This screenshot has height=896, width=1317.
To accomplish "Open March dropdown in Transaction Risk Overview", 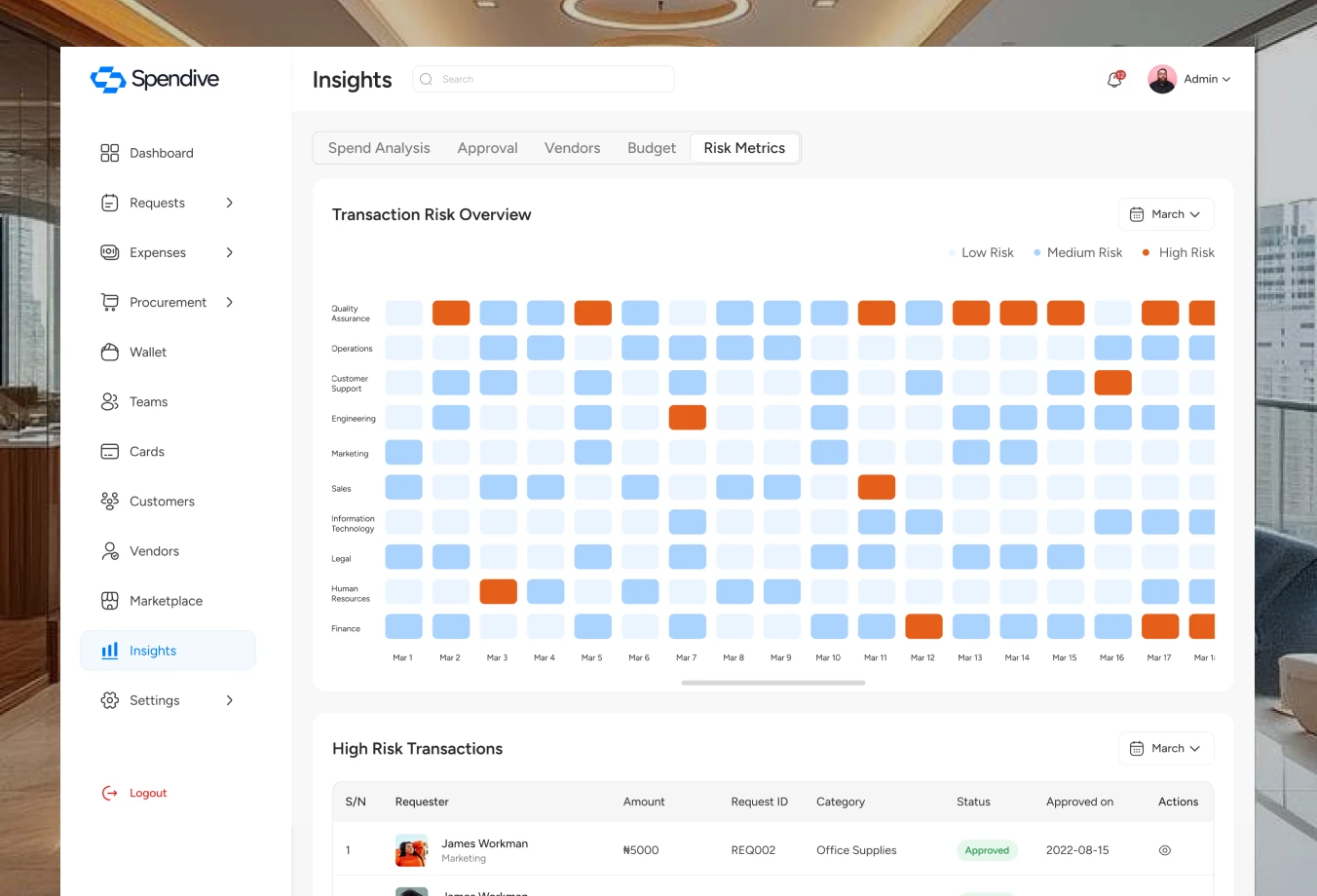I will [1166, 214].
